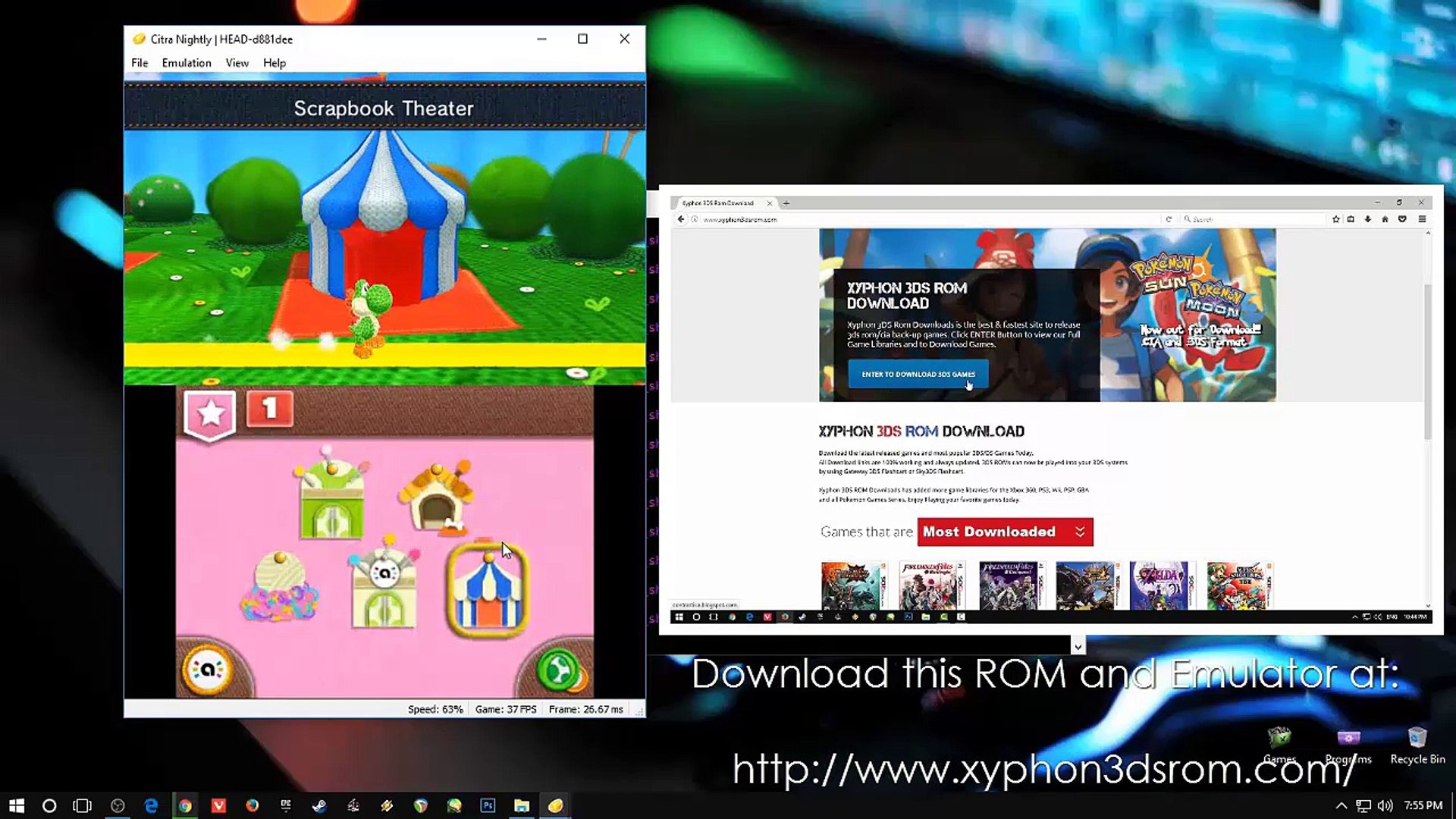Tap the yarn ball pile icon

[x=278, y=587]
